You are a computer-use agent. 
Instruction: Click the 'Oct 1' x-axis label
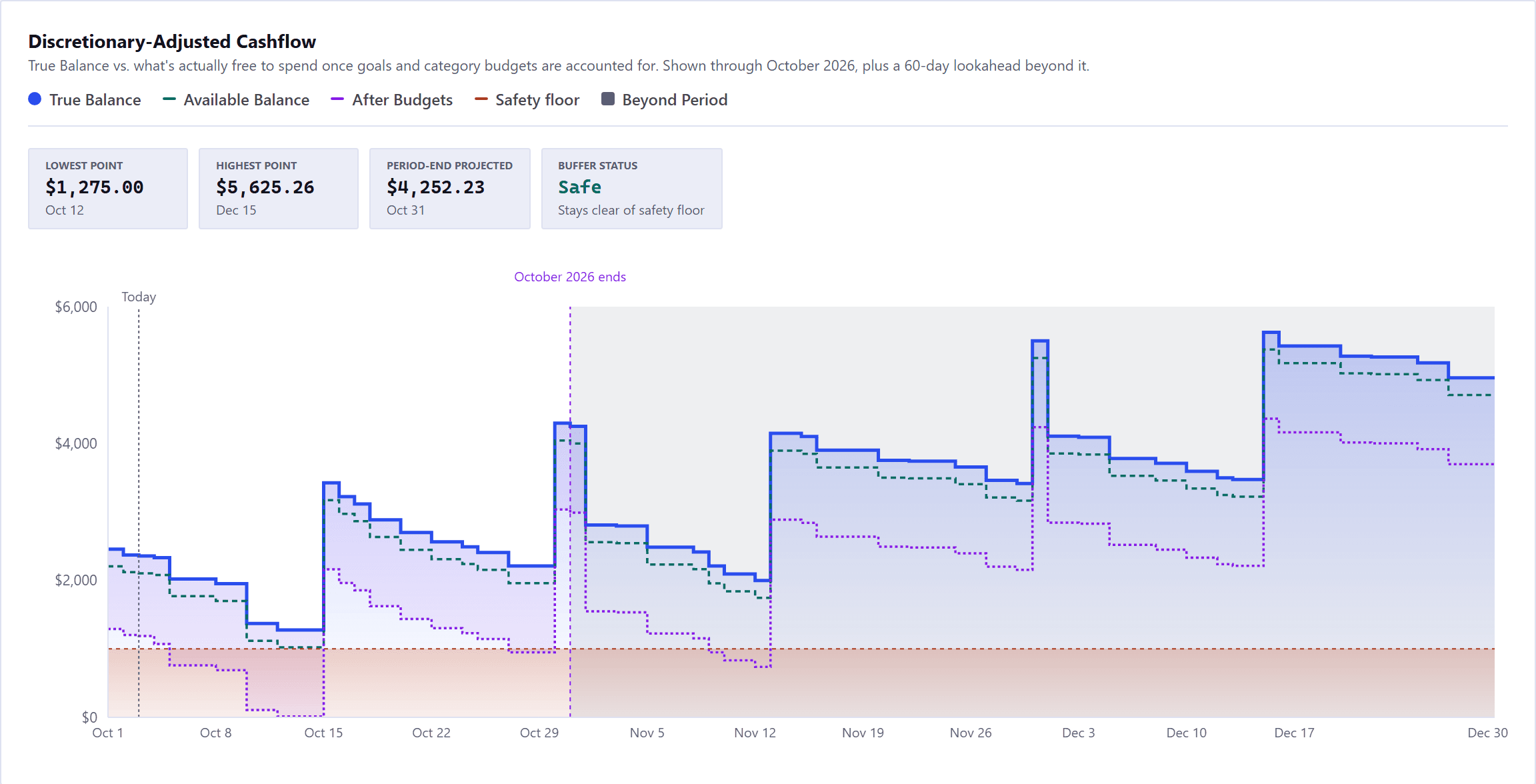107,733
